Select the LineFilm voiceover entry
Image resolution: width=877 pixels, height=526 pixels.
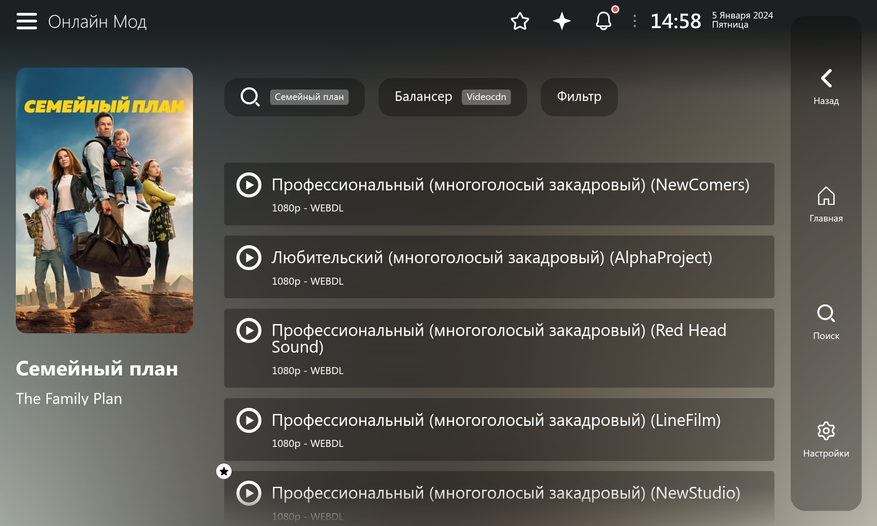point(499,429)
